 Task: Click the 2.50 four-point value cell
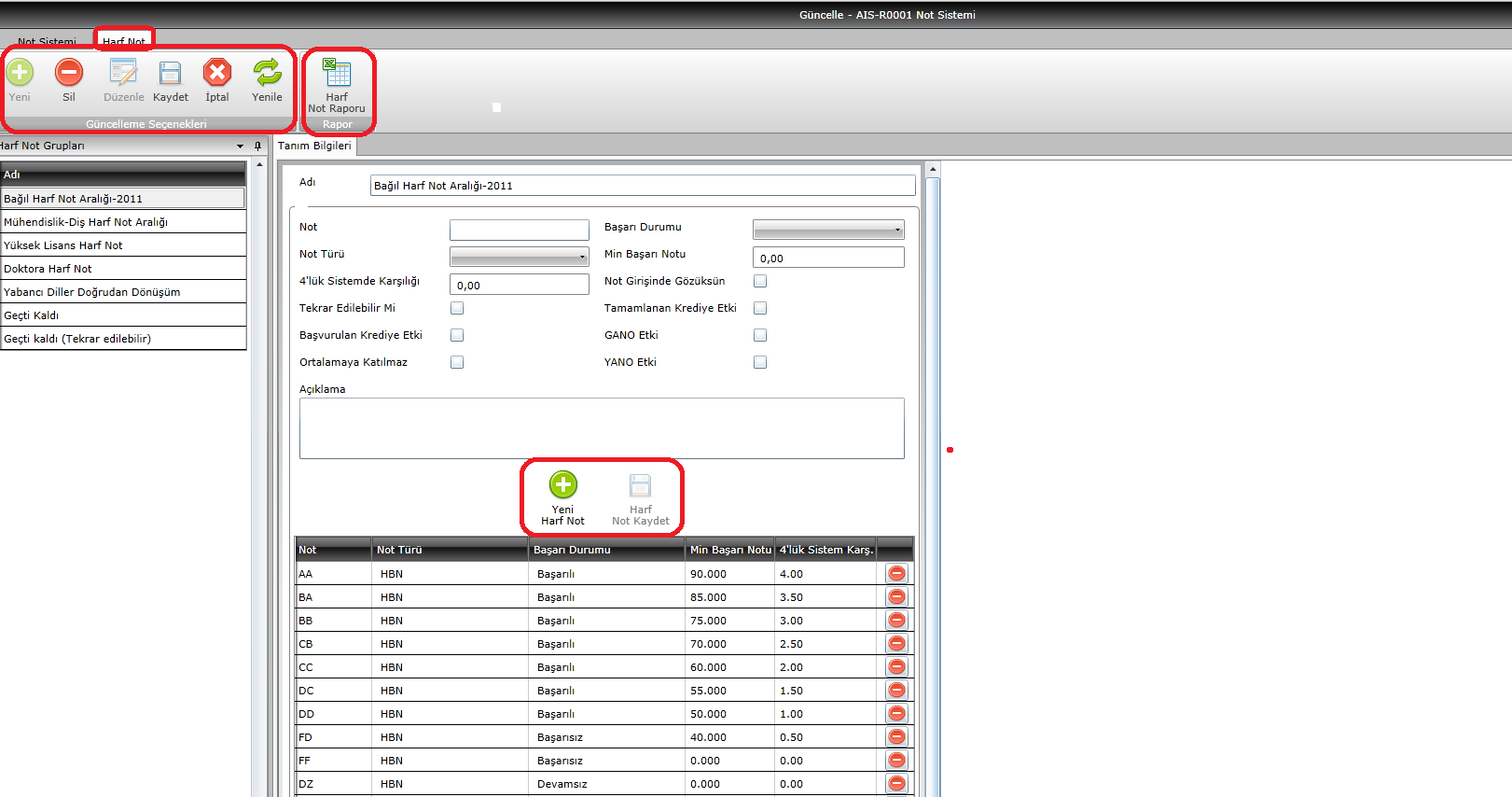[826, 644]
